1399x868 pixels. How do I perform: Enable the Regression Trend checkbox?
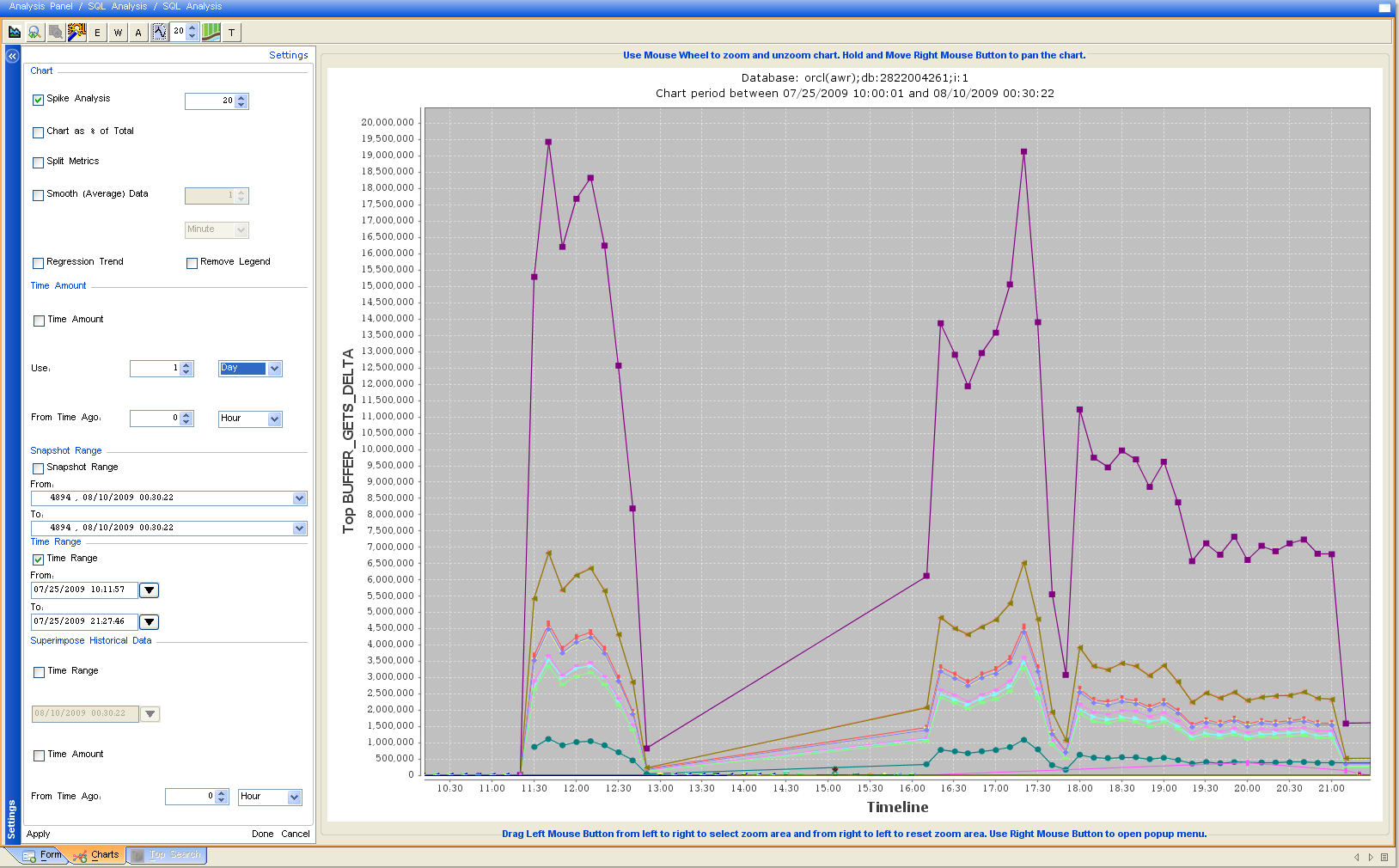(x=38, y=263)
